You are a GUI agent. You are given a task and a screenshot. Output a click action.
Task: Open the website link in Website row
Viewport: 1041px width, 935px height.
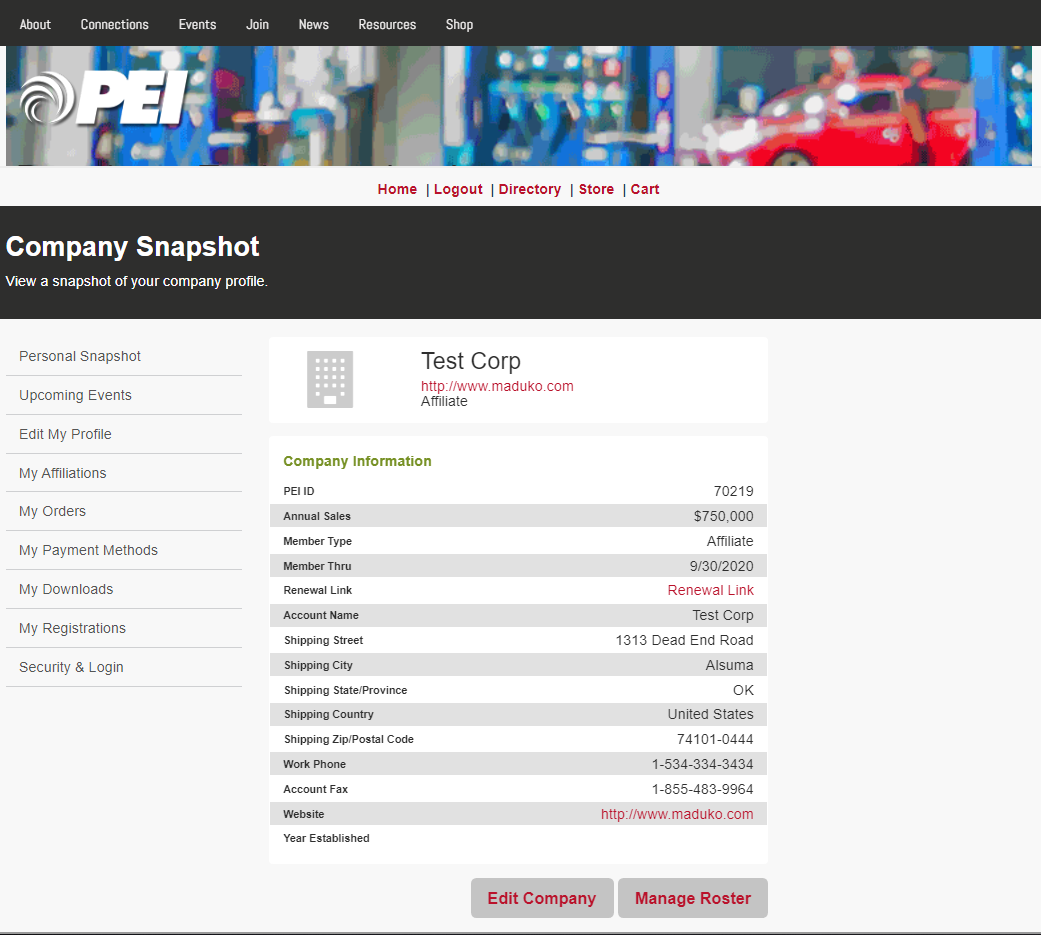point(677,814)
